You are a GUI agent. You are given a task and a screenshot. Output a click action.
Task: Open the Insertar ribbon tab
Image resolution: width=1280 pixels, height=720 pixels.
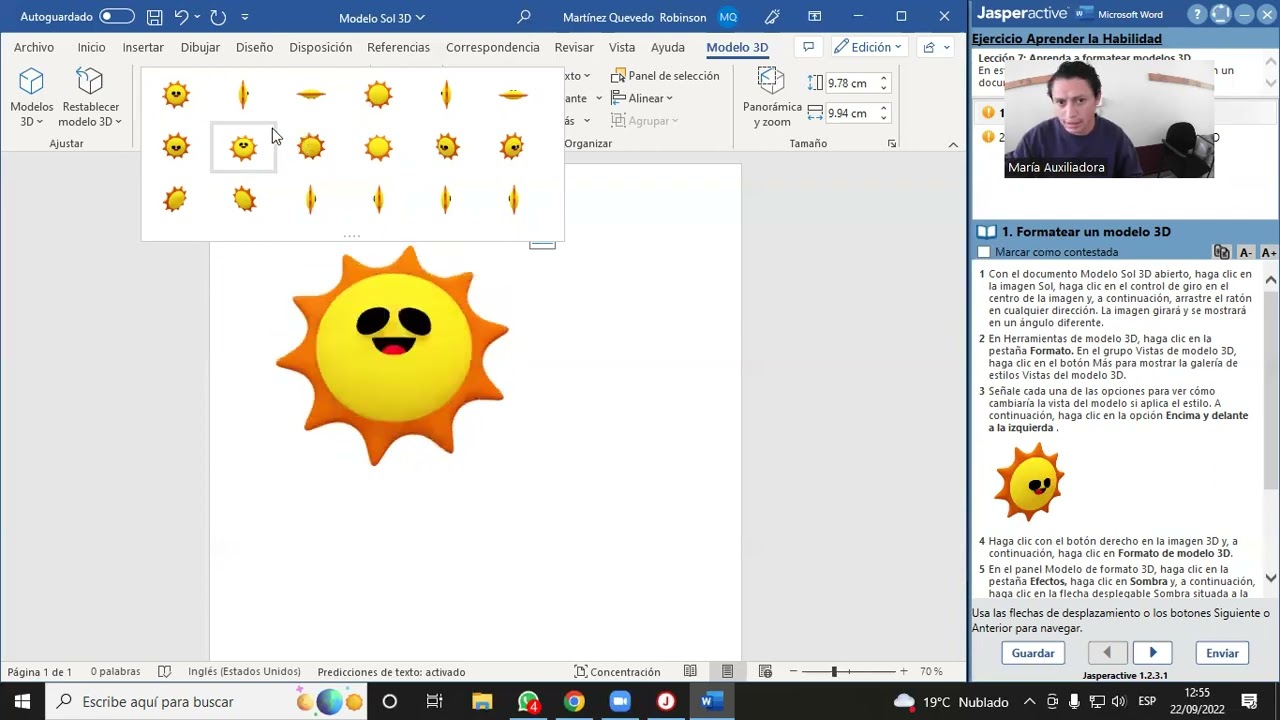143,47
